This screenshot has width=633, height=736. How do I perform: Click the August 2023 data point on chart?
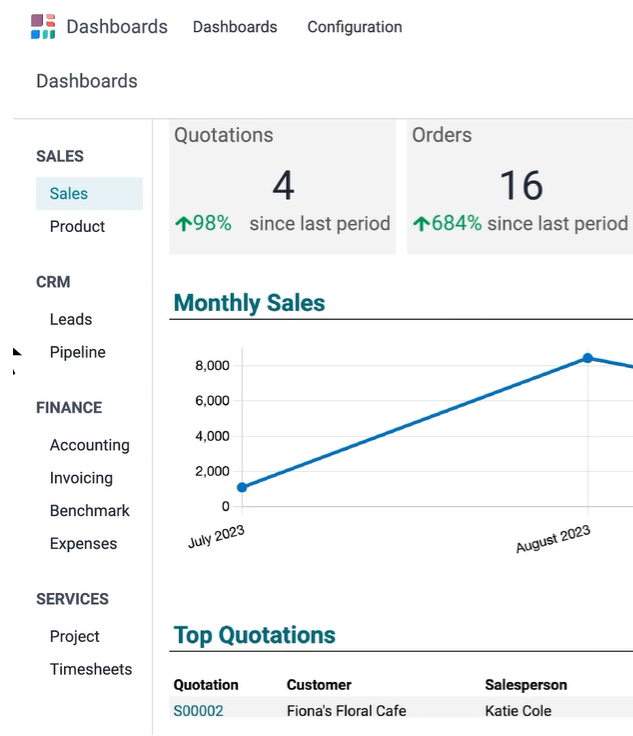588,358
